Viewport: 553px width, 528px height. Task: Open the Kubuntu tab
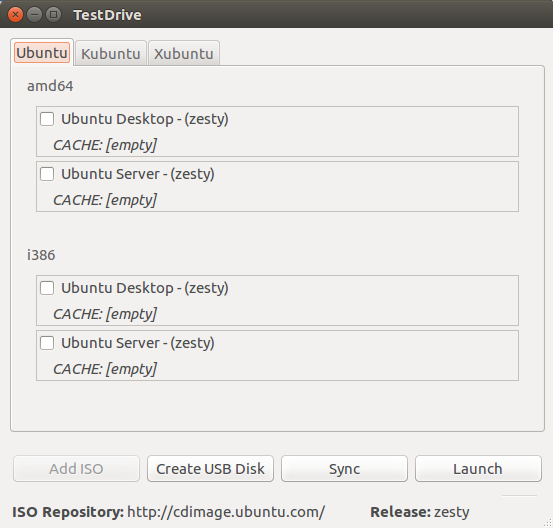coord(111,54)
